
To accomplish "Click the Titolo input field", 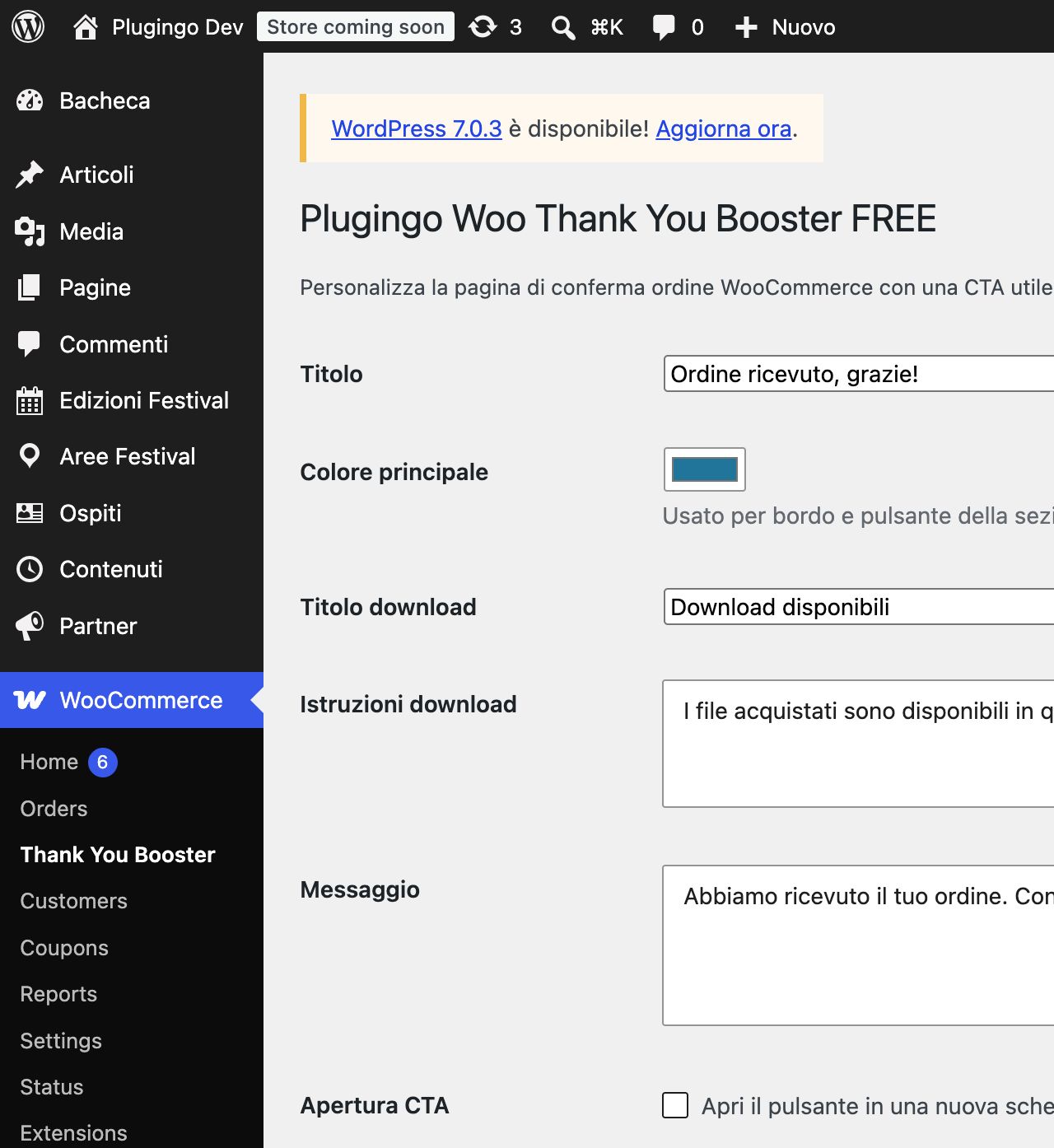I will pos(859,374).
